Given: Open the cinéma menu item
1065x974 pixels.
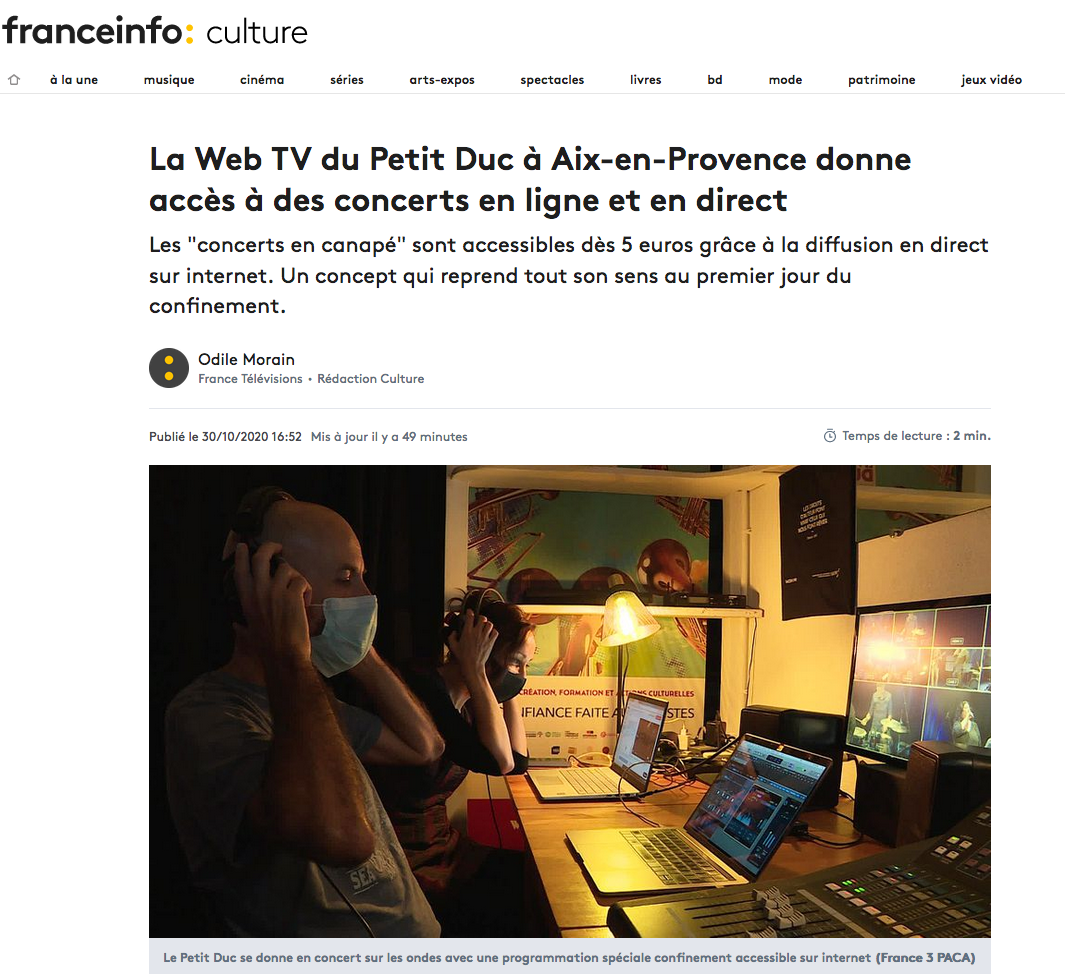Looking at the screenshot, I should tap(262, 79).
